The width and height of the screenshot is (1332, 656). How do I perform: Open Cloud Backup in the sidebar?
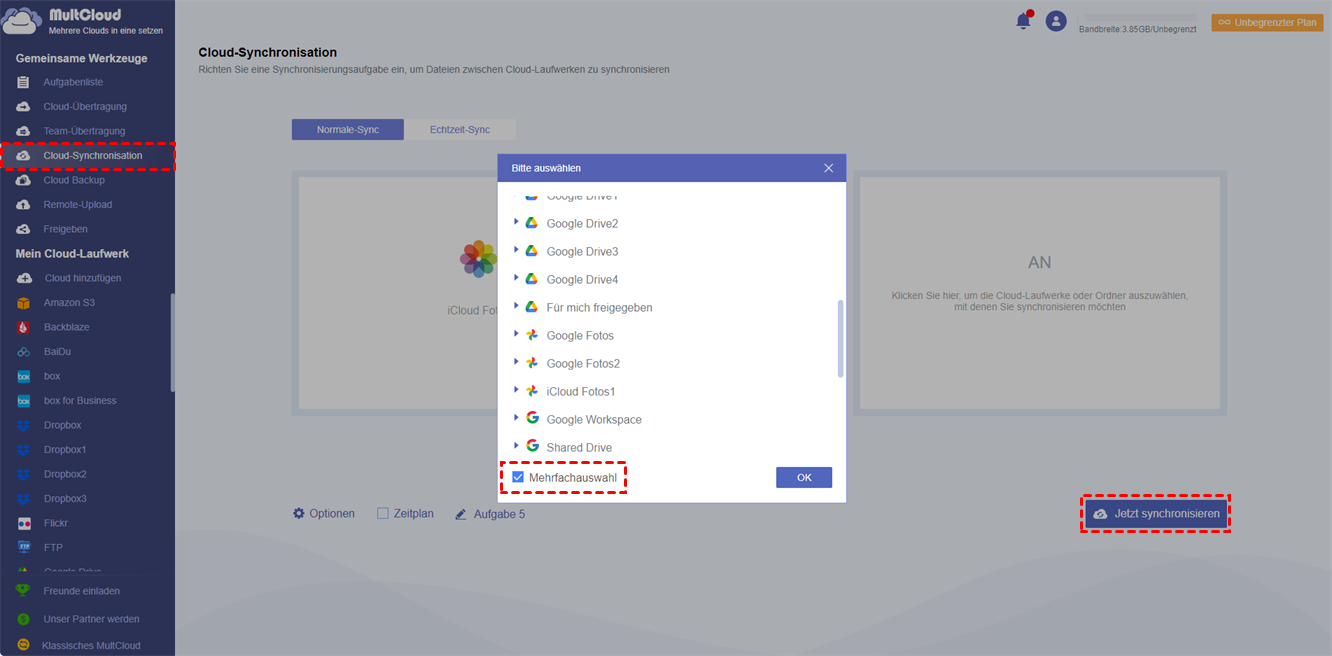pyautogui.click(x=74, y=180)
